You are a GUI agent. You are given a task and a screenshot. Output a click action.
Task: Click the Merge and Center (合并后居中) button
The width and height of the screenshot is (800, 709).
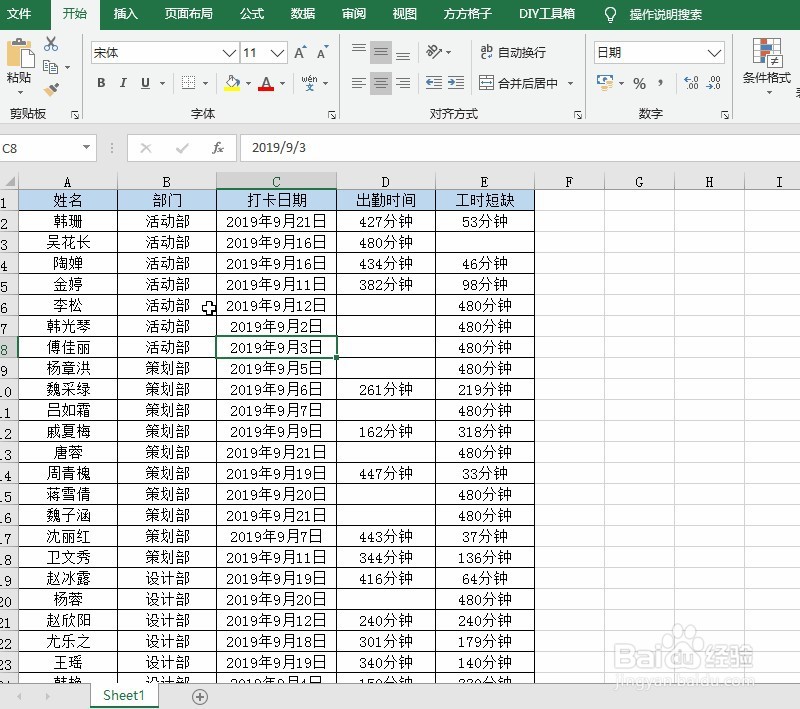[520, 84]
